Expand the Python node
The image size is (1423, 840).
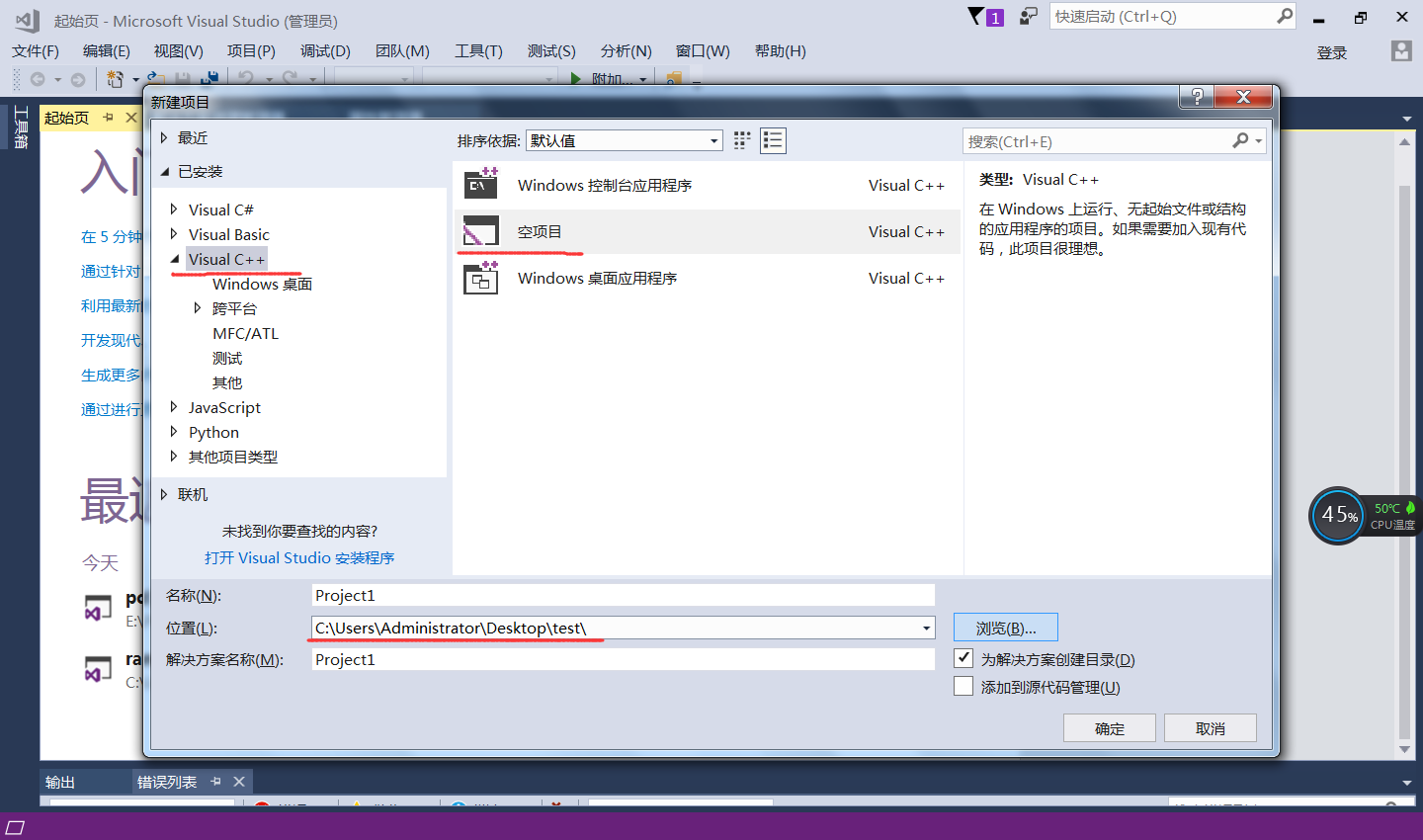pos(174,432)
